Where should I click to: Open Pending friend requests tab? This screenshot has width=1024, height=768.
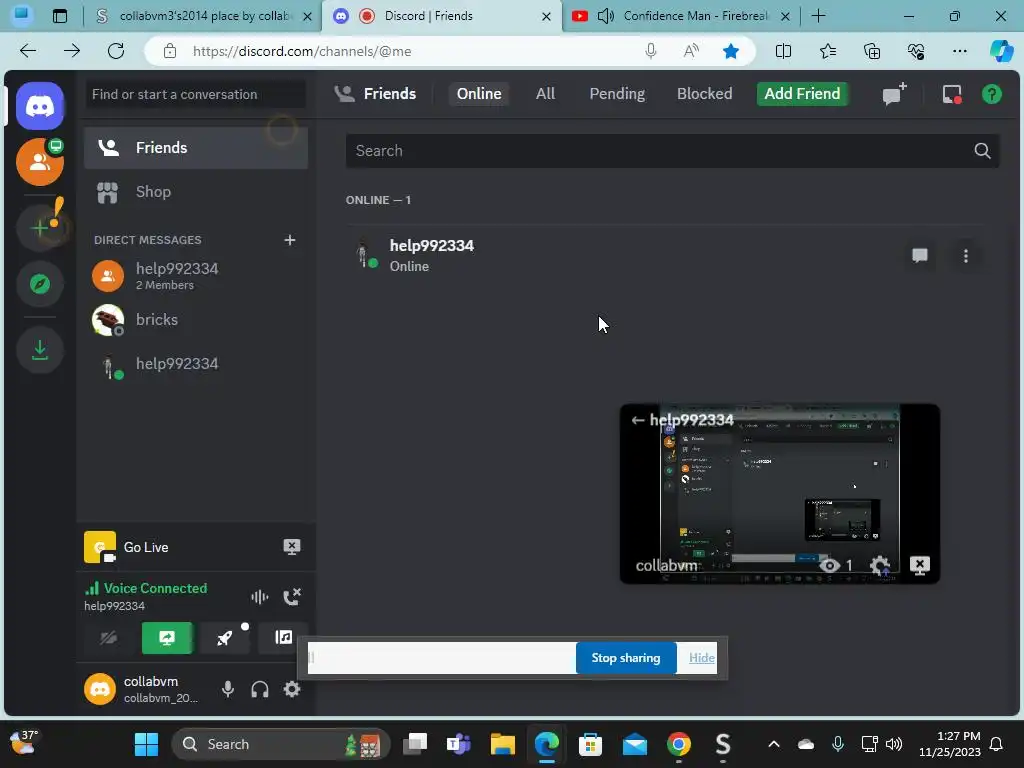617,93
